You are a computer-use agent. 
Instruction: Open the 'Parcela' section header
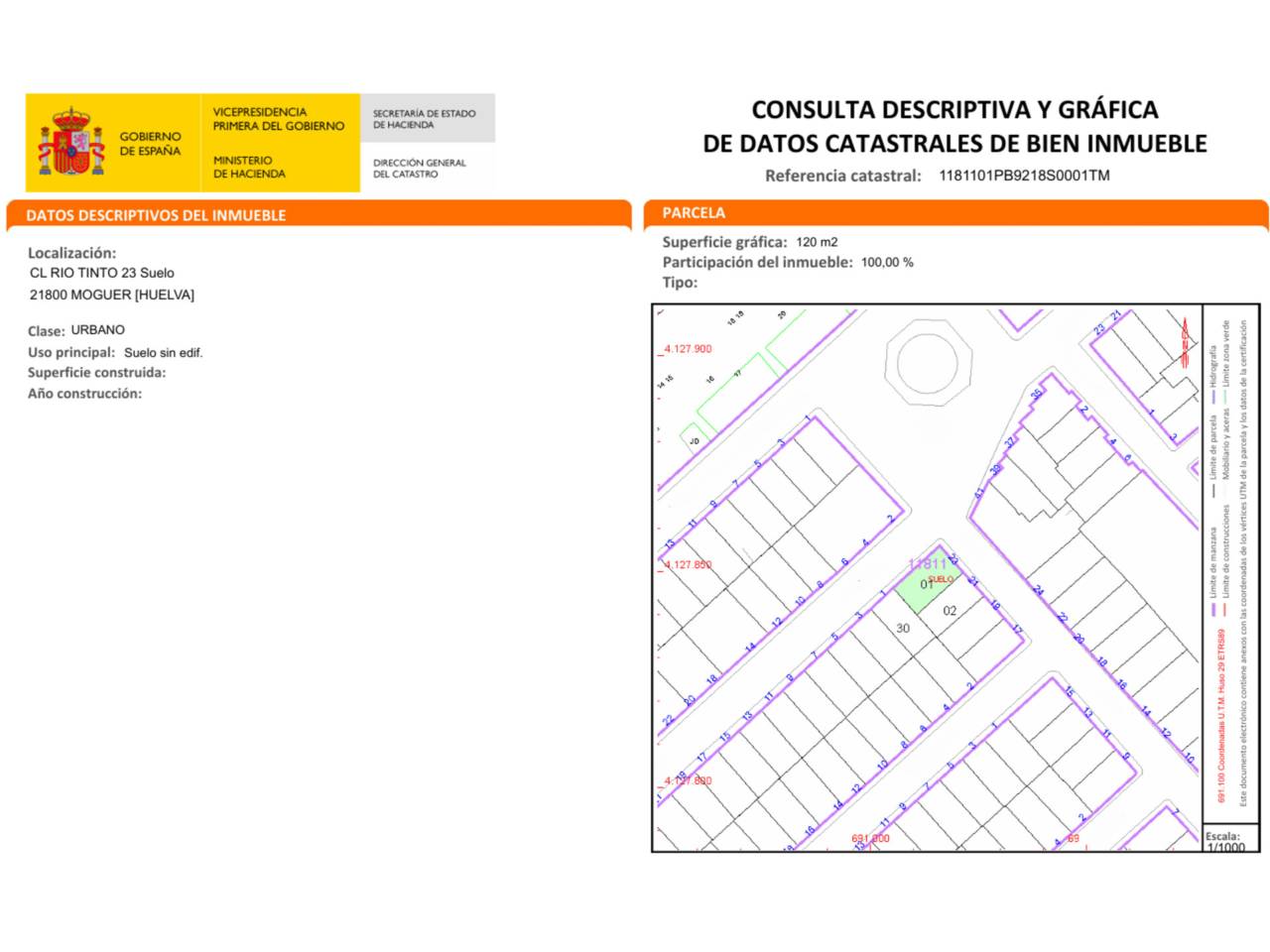pyautogui.click(x=694, y=213)
